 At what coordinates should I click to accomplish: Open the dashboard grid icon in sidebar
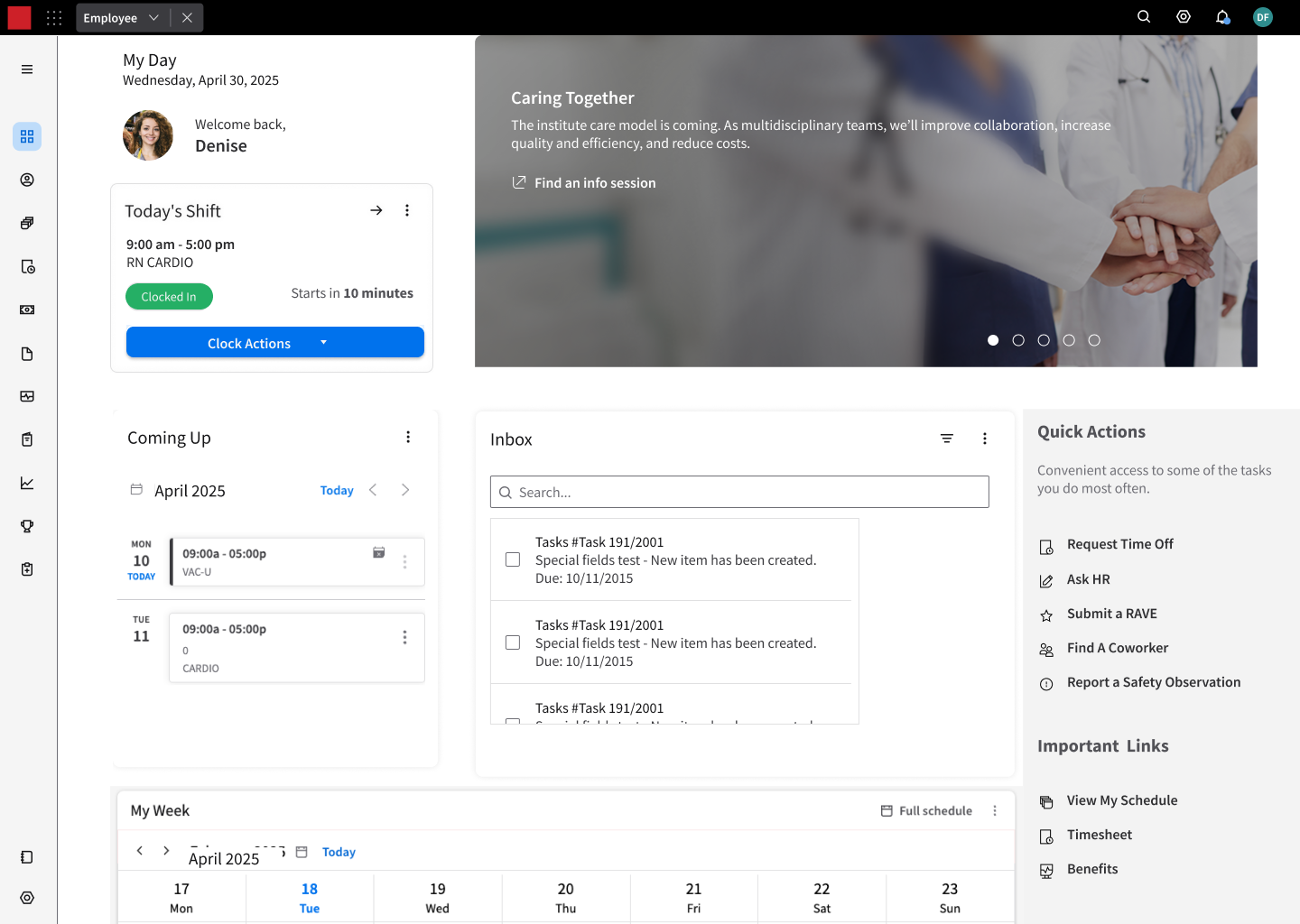(x=27, y=136)
